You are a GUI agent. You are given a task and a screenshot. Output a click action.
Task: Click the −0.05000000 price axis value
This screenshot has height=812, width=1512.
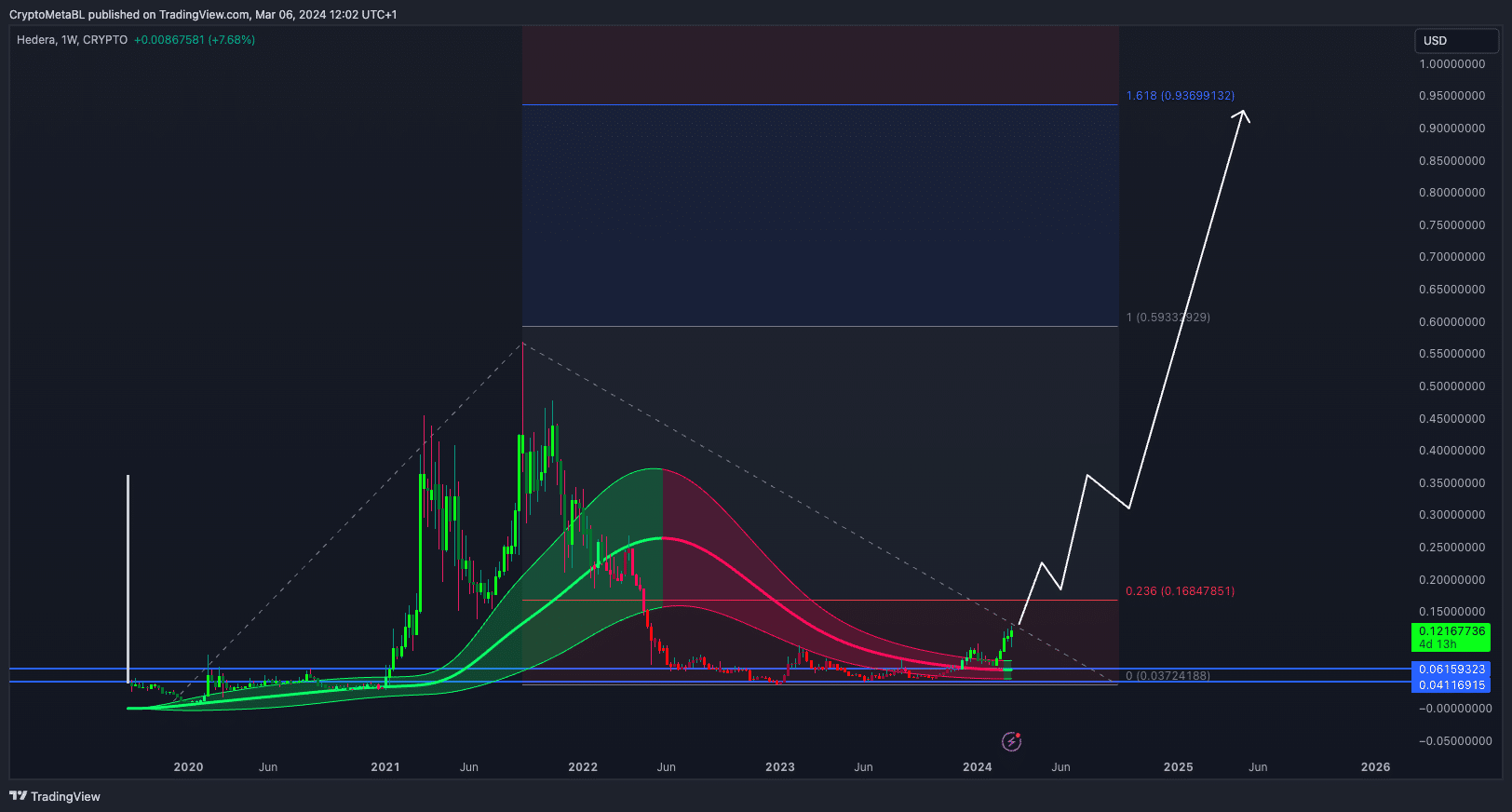click(1455, 741)
